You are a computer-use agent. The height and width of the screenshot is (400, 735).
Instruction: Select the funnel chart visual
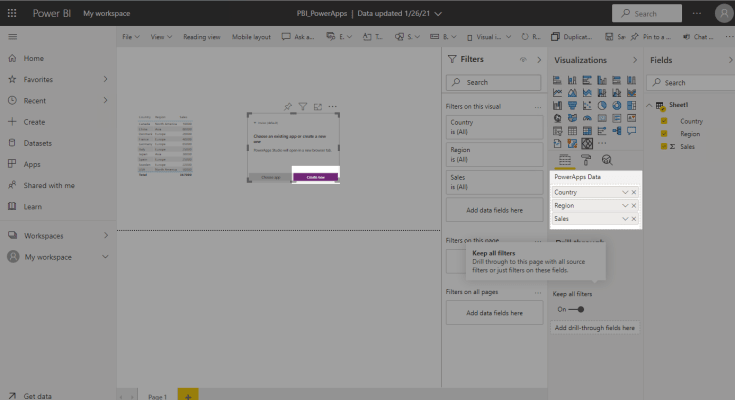click(572, 106)
